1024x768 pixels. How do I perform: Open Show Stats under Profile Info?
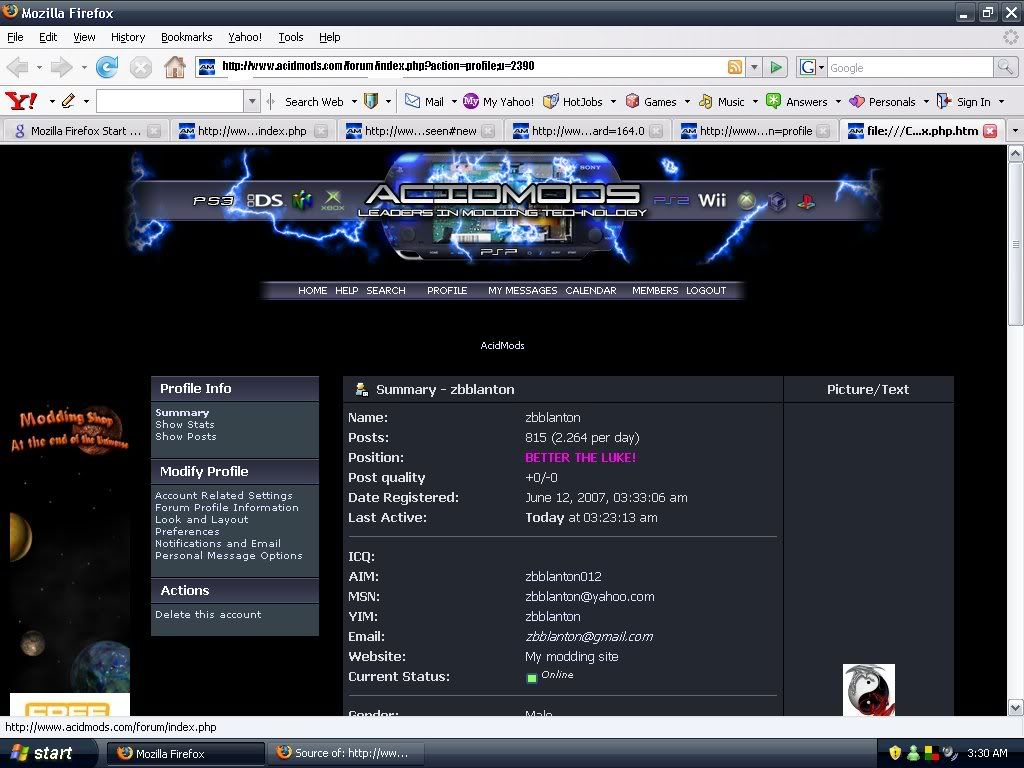[185, 424]
